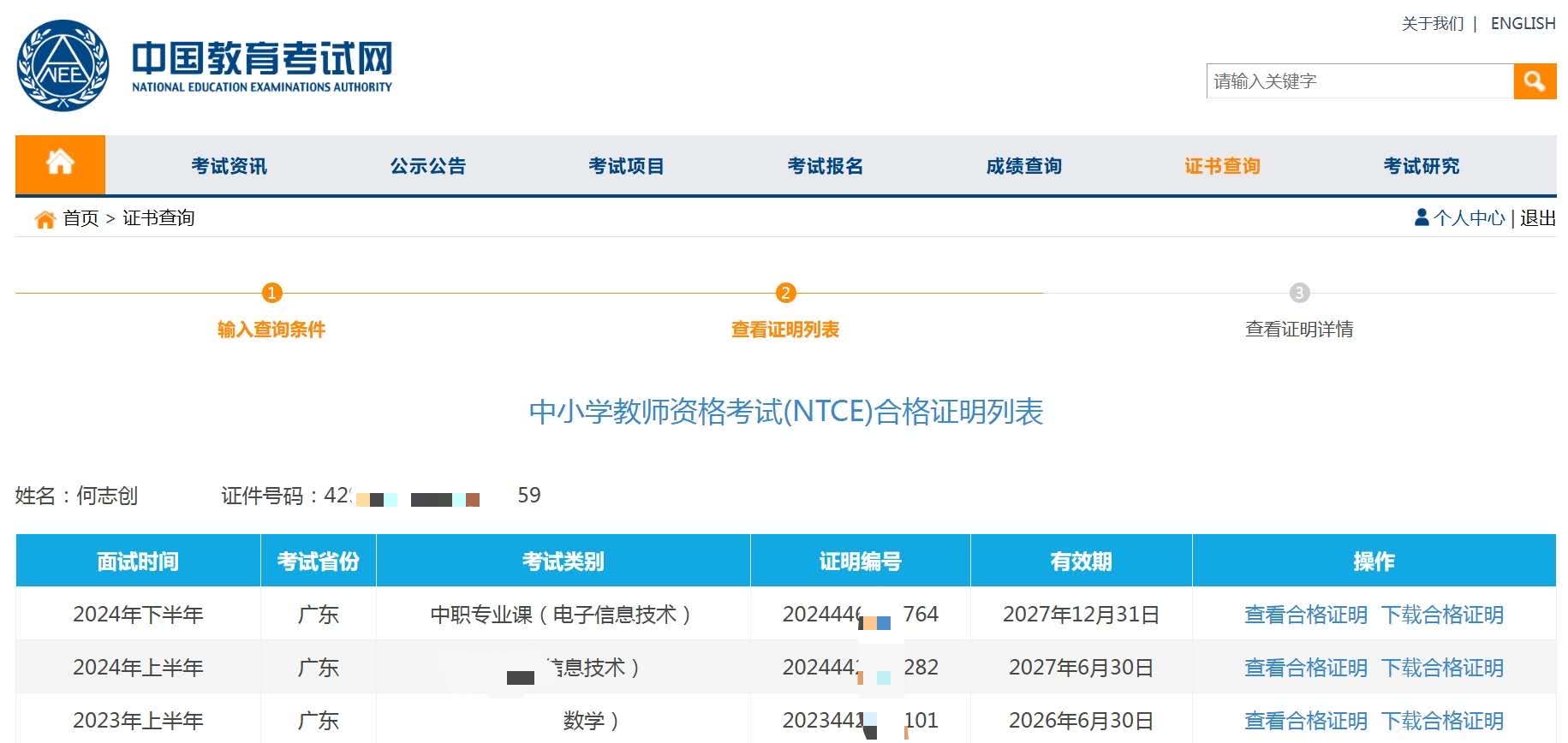Click the 面试时间 column header
1568x743 pixels.
point(138,562)
